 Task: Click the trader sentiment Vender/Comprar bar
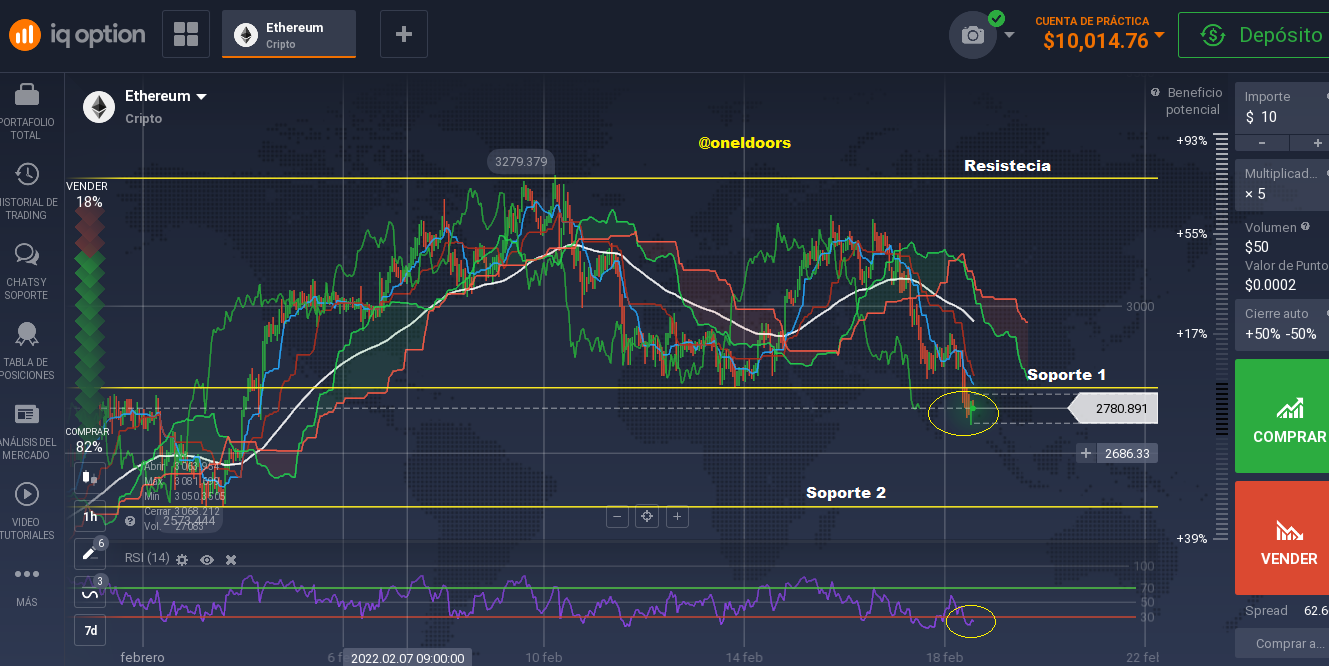click(89, 318)
